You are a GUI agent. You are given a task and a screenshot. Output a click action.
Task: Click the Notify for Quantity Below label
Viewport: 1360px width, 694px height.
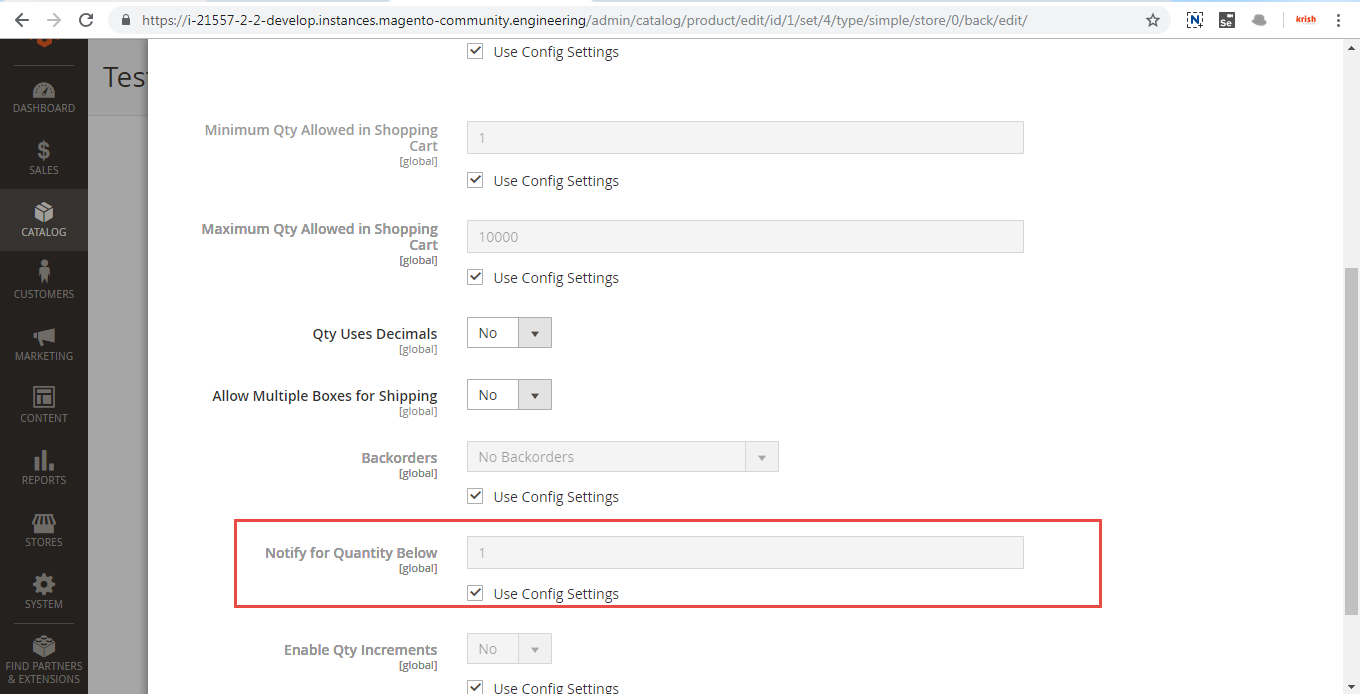coord(351,553)
